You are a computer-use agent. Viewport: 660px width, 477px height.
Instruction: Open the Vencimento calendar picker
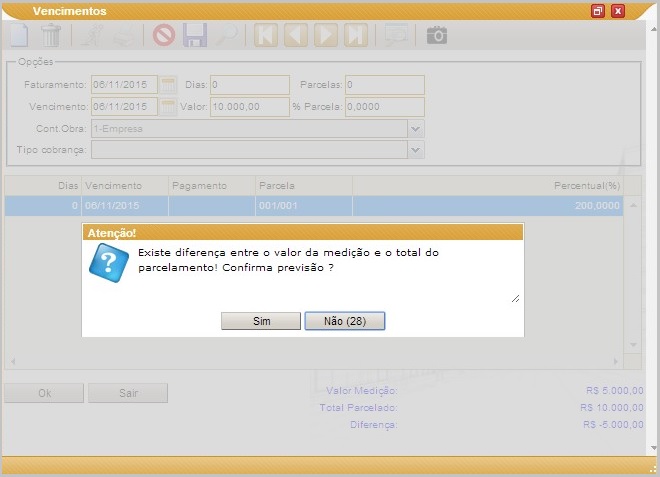click(x=168, y=107)
